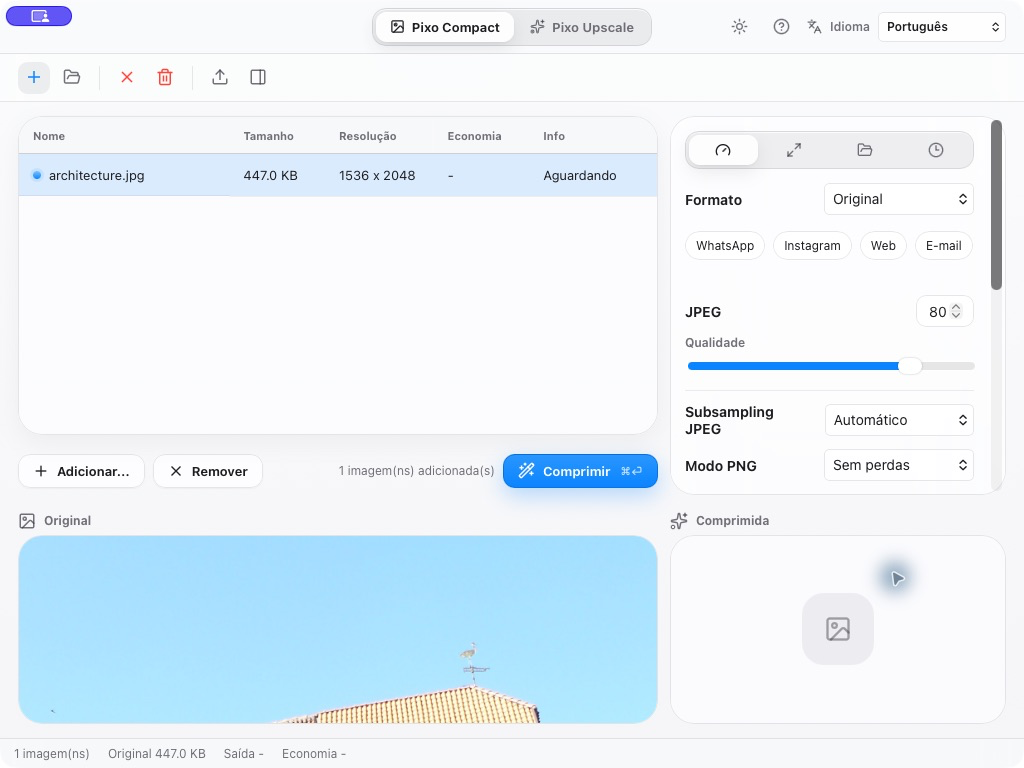Viewport: 1024px width, 768px height.
Task: Click the red trash can icon
Action: point(165,77)
